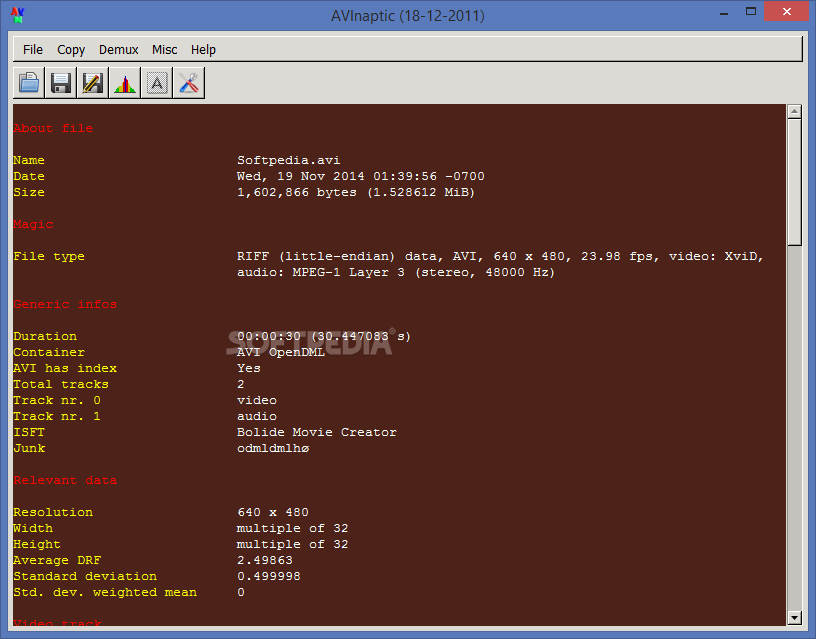Click the 'Name' label
The image size is (816, 639).
click(29, 160)
